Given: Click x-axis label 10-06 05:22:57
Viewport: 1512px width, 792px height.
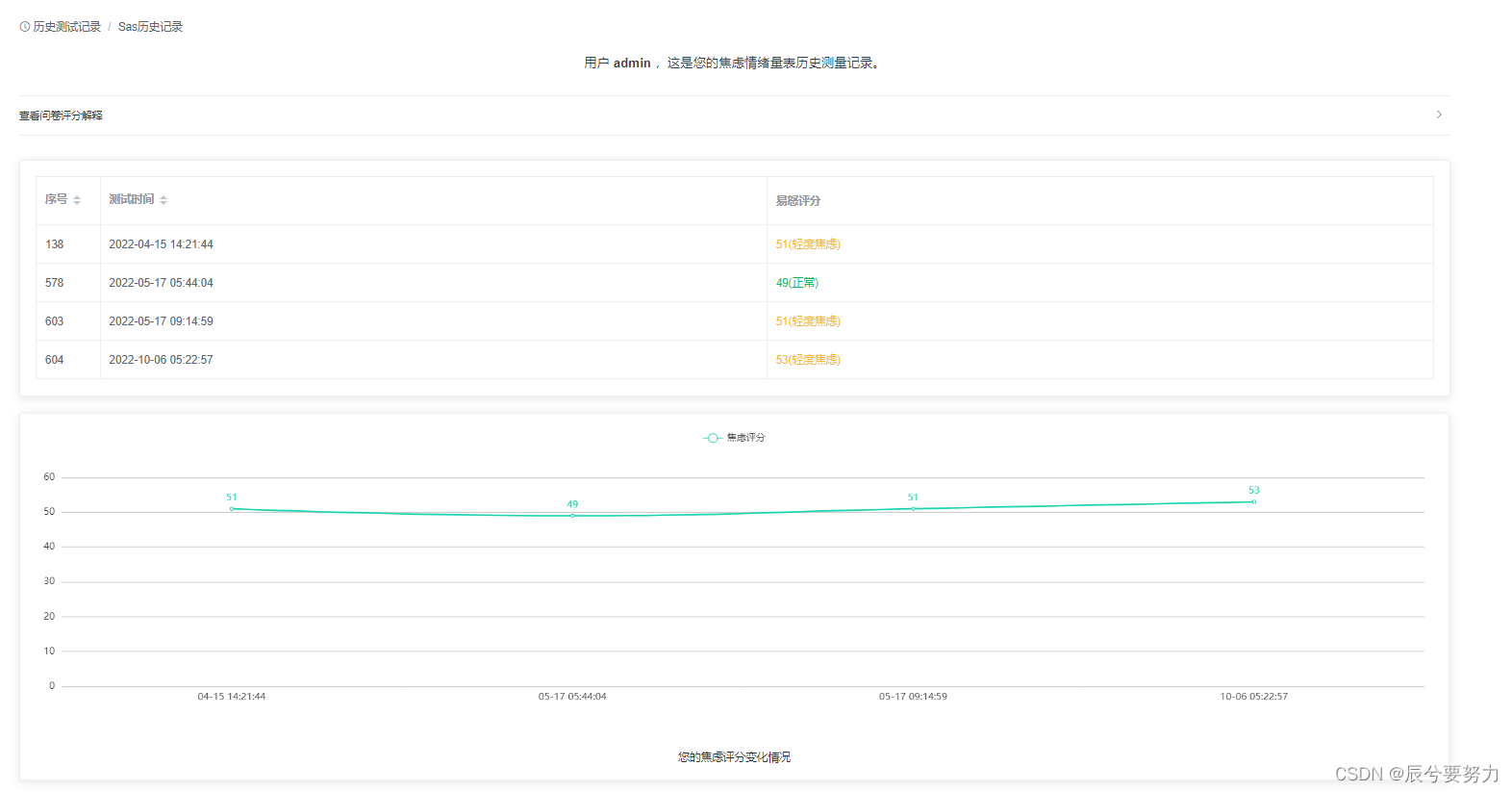Looking at the screenshot, I should tap(1253, 697).
